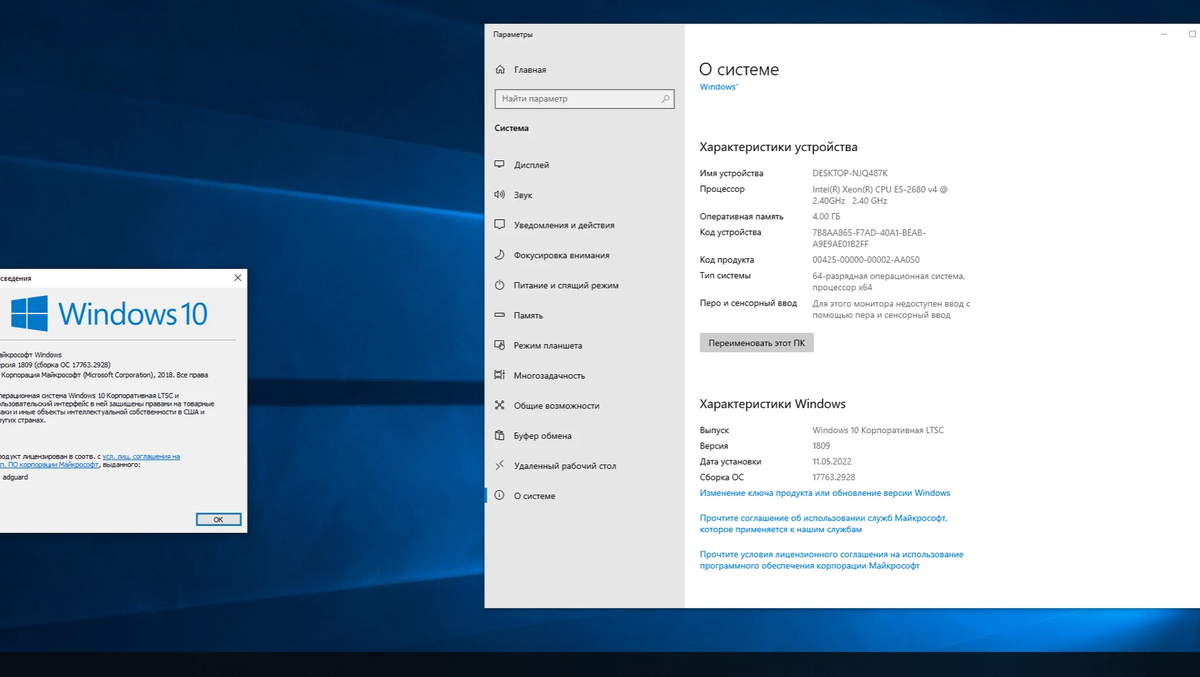Click OK in the Windows сведения dialog
This screenshot has width=1200, height=677.
[x=218, y=519]
